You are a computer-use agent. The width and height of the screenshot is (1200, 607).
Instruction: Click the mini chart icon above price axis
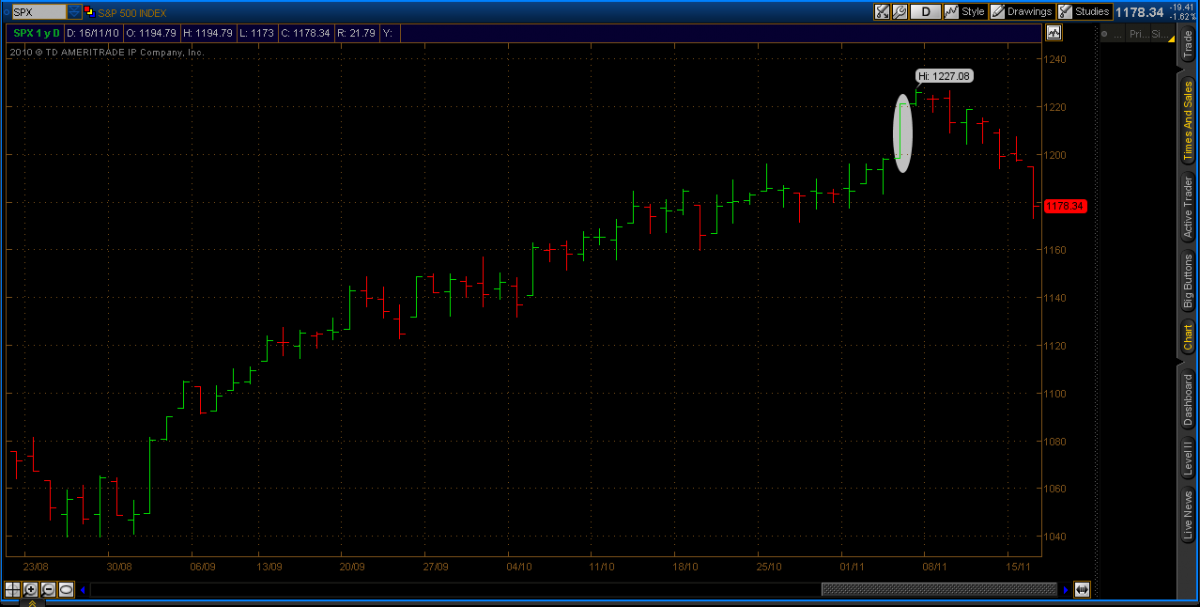[1053, 33]
